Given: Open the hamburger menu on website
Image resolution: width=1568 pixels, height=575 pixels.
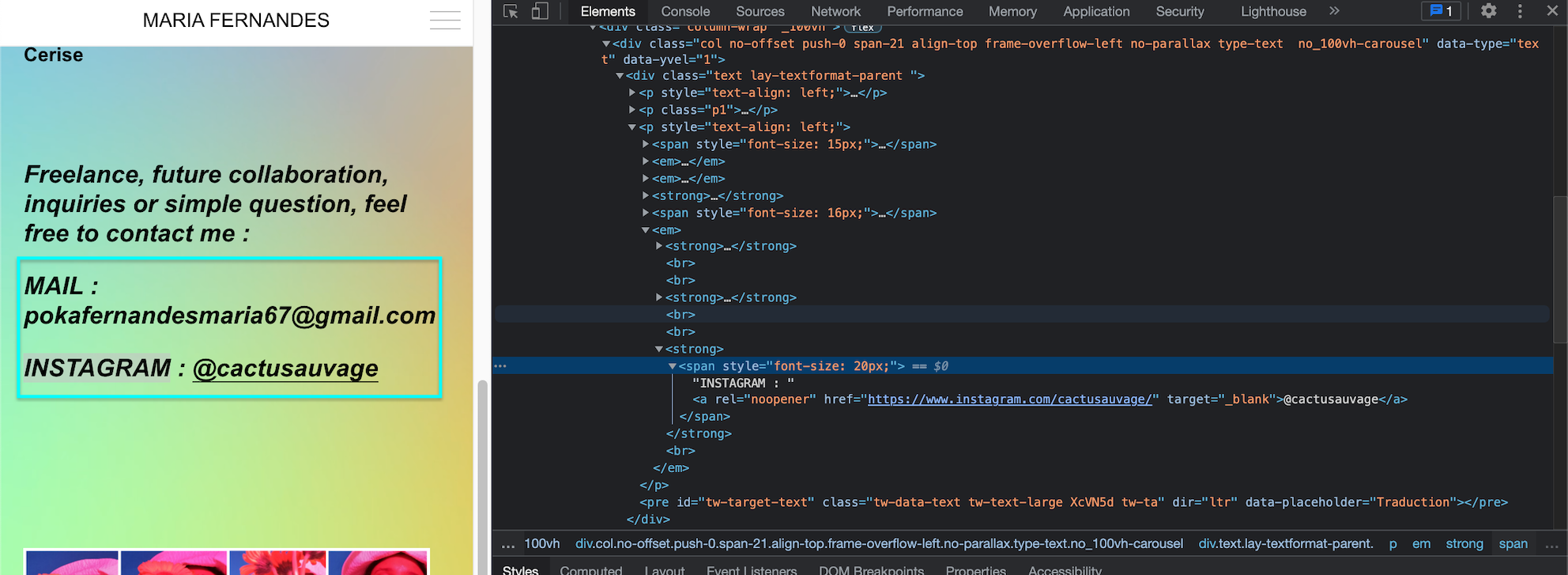Looking at the screenshot, I should pos(445,21).
